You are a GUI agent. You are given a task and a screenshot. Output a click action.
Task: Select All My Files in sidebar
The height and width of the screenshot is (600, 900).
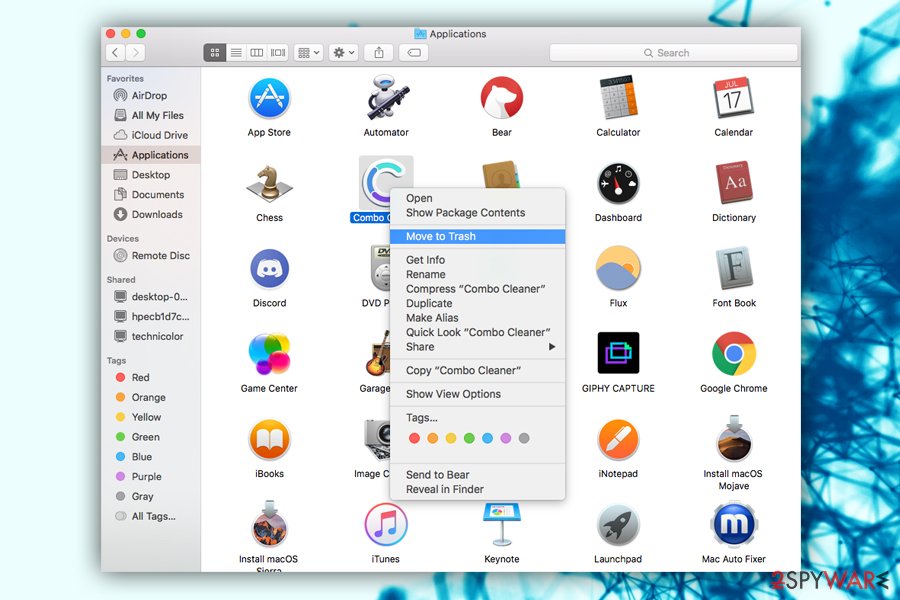[x=150, y=115]
